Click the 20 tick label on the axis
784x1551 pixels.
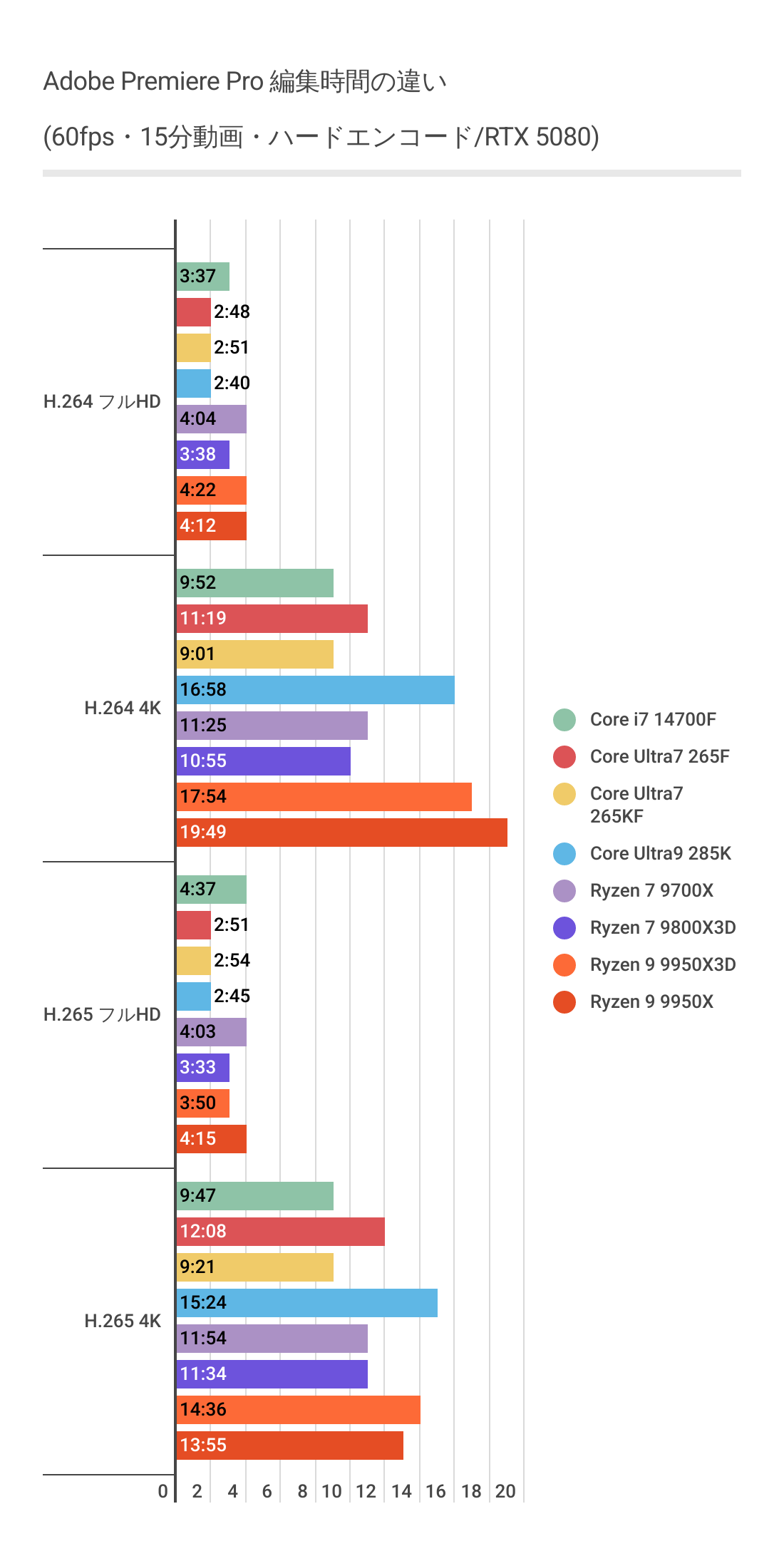point(505,1491)
